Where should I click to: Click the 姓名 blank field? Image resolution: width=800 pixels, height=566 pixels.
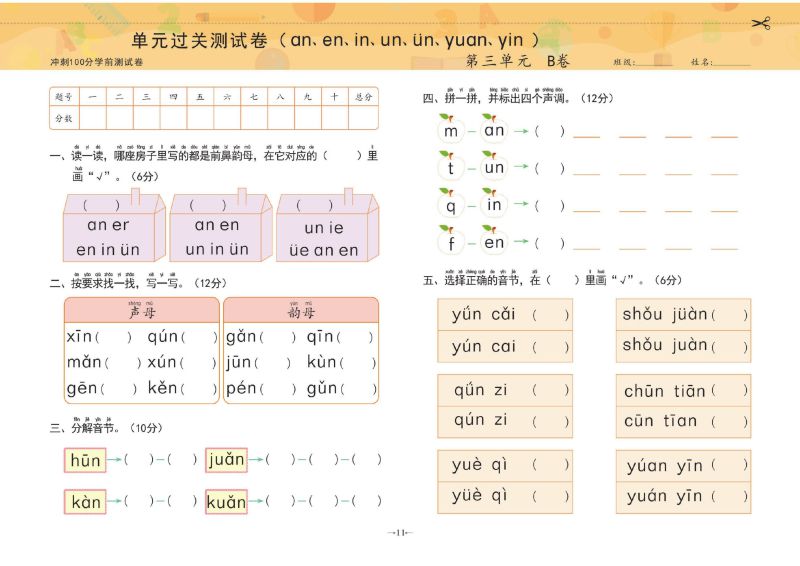pyautogui.click(x=732, y=61)
